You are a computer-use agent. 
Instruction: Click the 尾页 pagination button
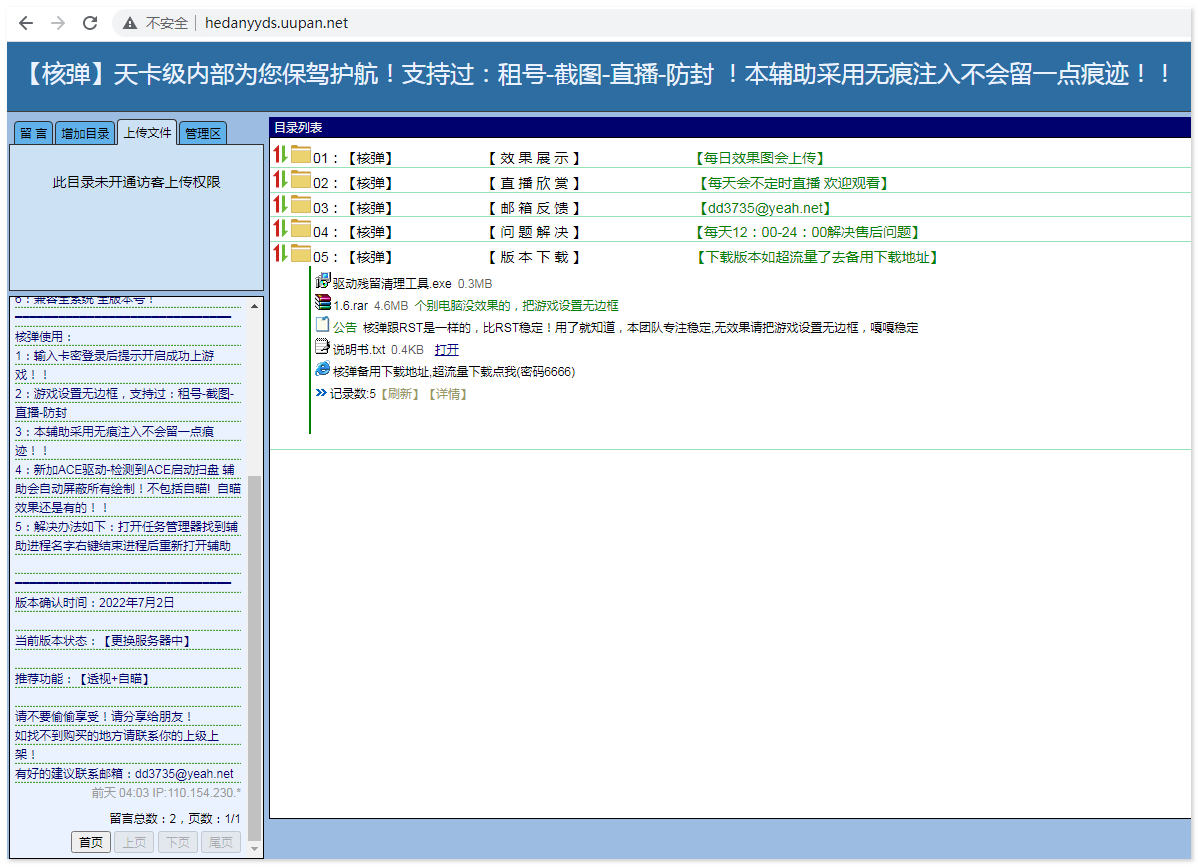coord(220,842)
